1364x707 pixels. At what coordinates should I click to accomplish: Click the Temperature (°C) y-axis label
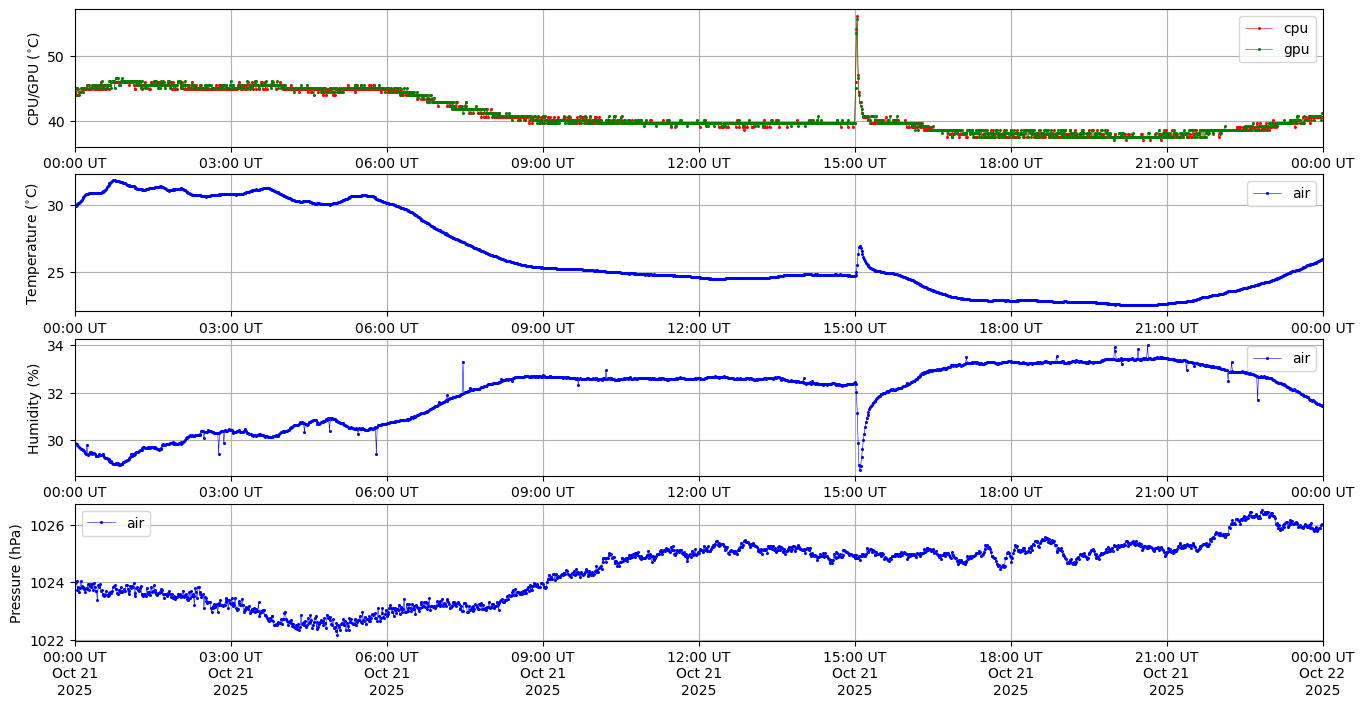[x=31, y=243]
